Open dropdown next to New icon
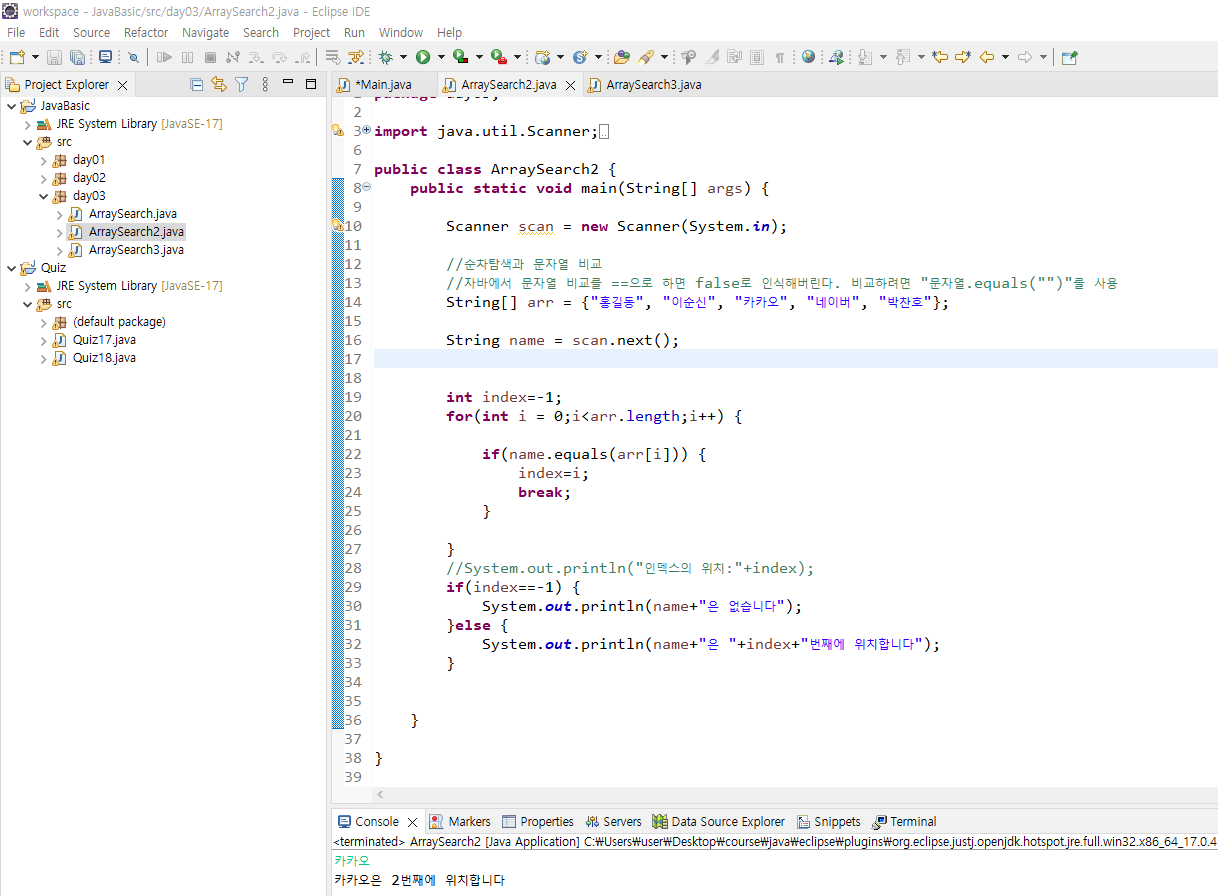1218x896 pixels. click(35, 57)
